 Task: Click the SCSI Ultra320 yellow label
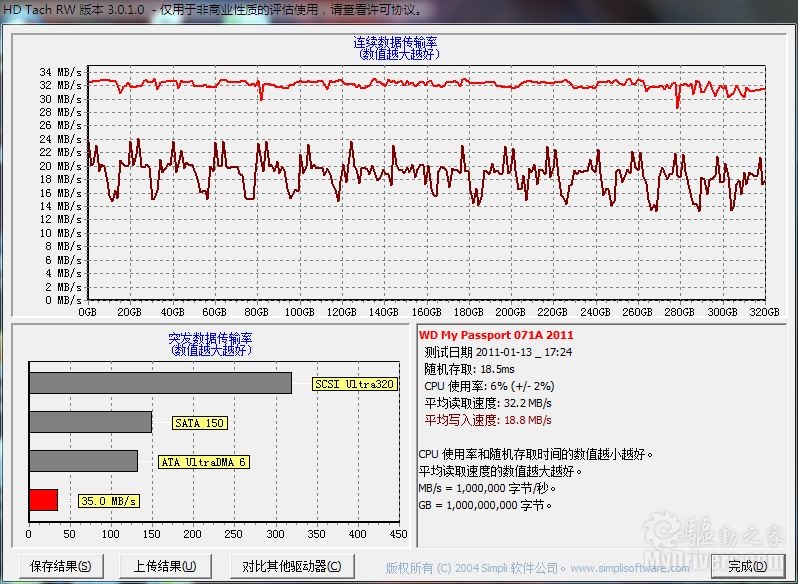pos(354,384)
